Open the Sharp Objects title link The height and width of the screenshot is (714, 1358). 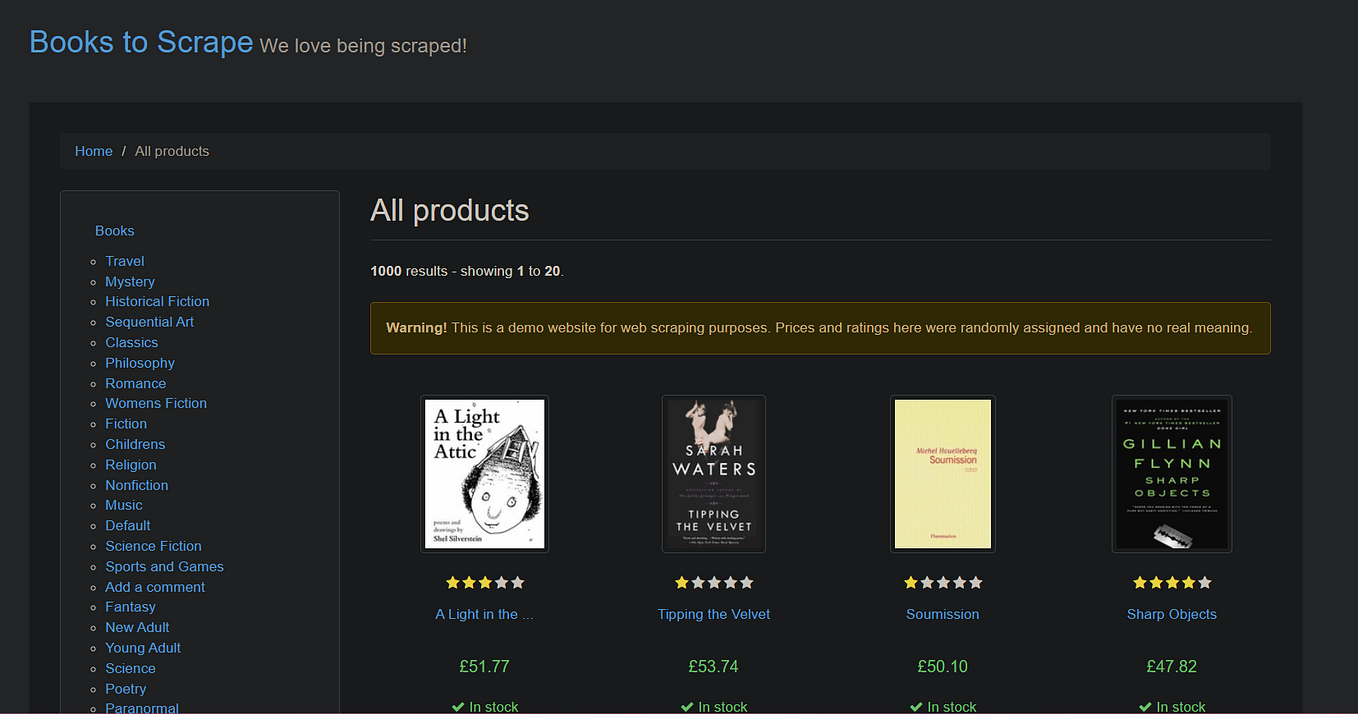point(1172,614)
